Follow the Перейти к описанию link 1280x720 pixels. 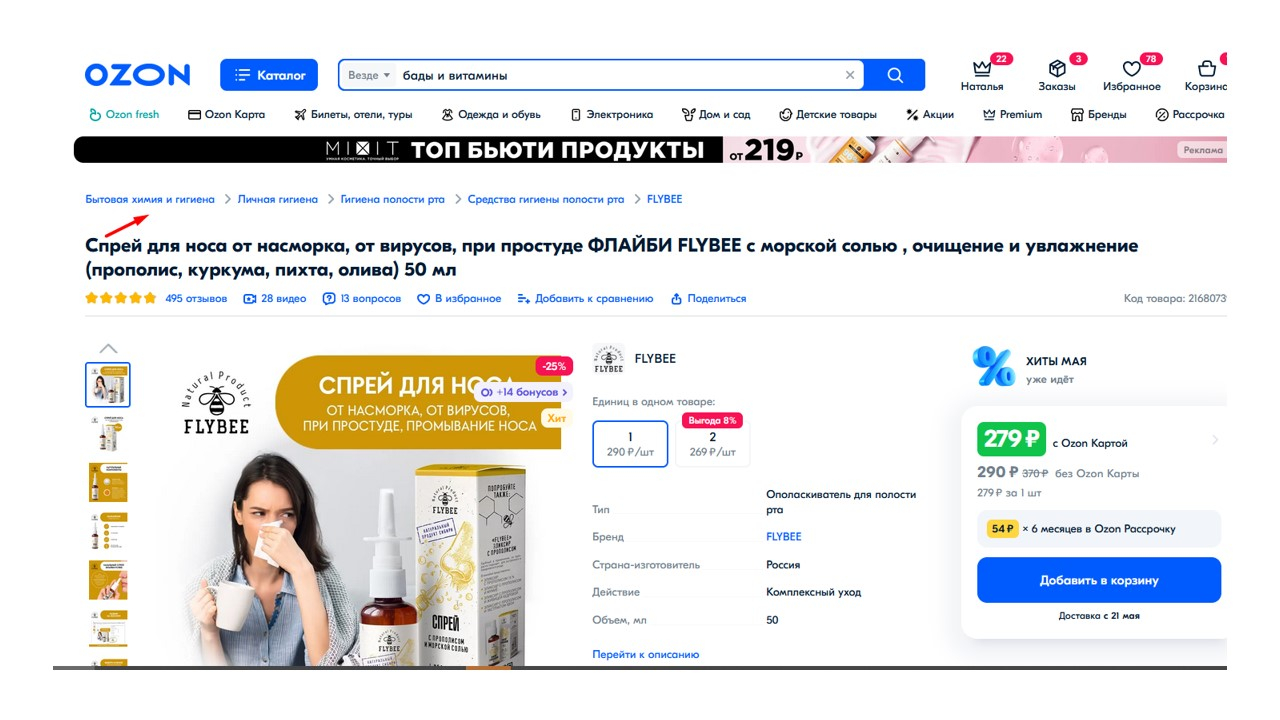[x=646, y=655]
